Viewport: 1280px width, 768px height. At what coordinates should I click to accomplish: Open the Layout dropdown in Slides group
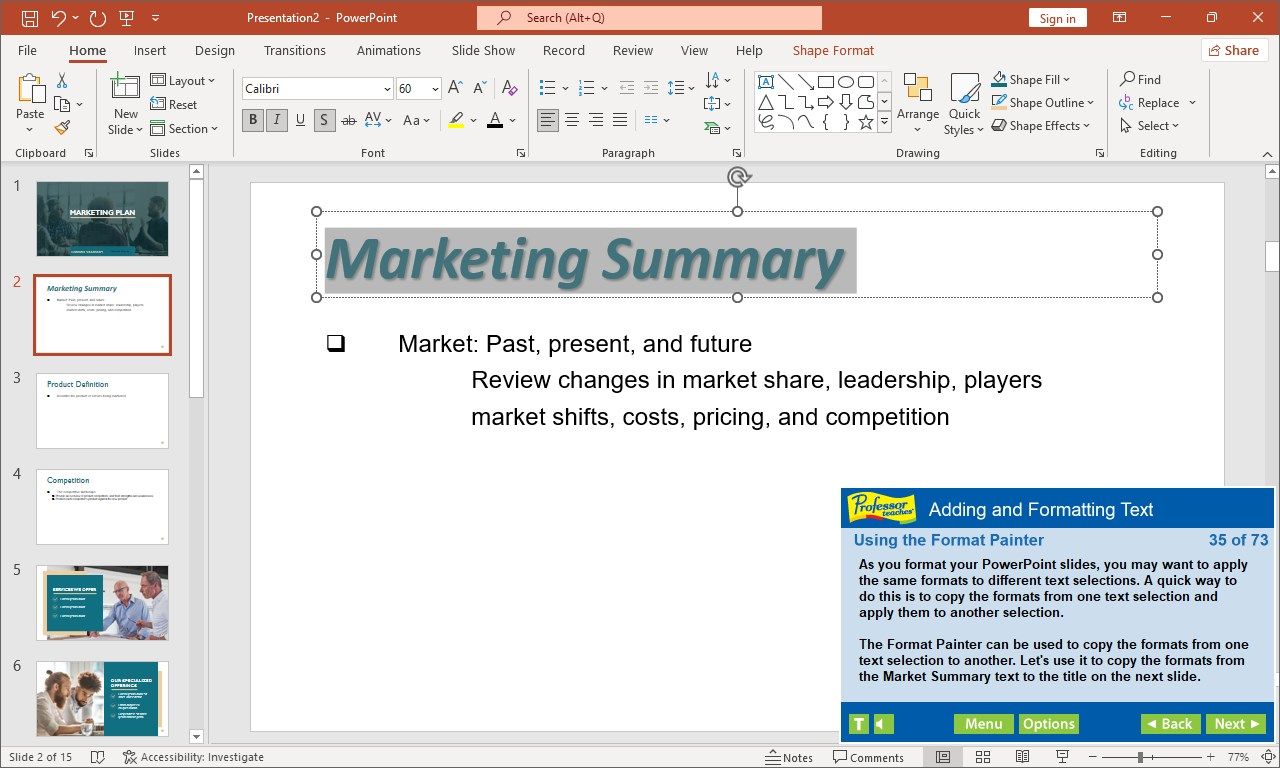coord(182,81)
